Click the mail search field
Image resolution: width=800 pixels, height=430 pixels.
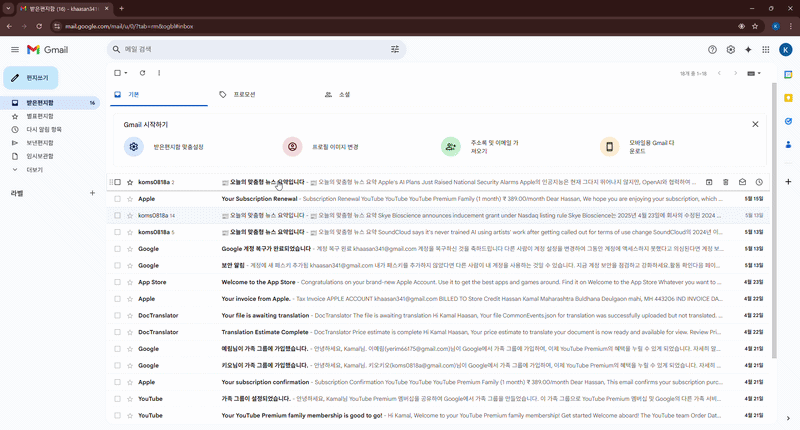[255, 49]
